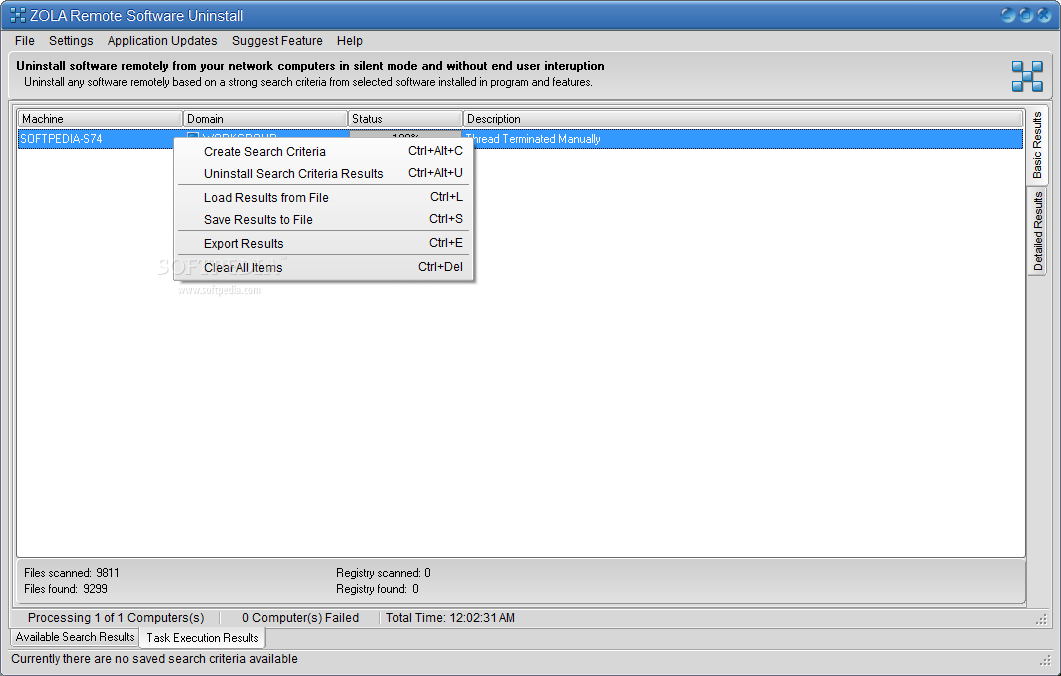
Task: Sort by the Status column header
Action: (x=405, y=118)
